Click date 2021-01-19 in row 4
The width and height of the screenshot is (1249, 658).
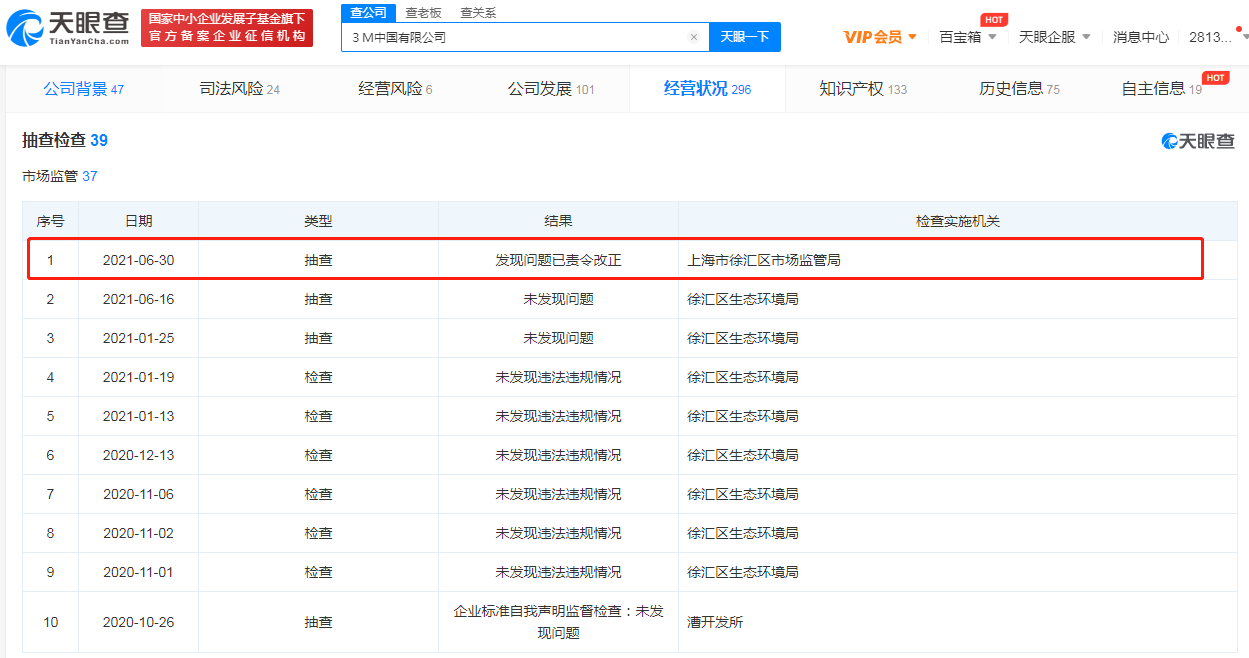[x=138, y=377]
